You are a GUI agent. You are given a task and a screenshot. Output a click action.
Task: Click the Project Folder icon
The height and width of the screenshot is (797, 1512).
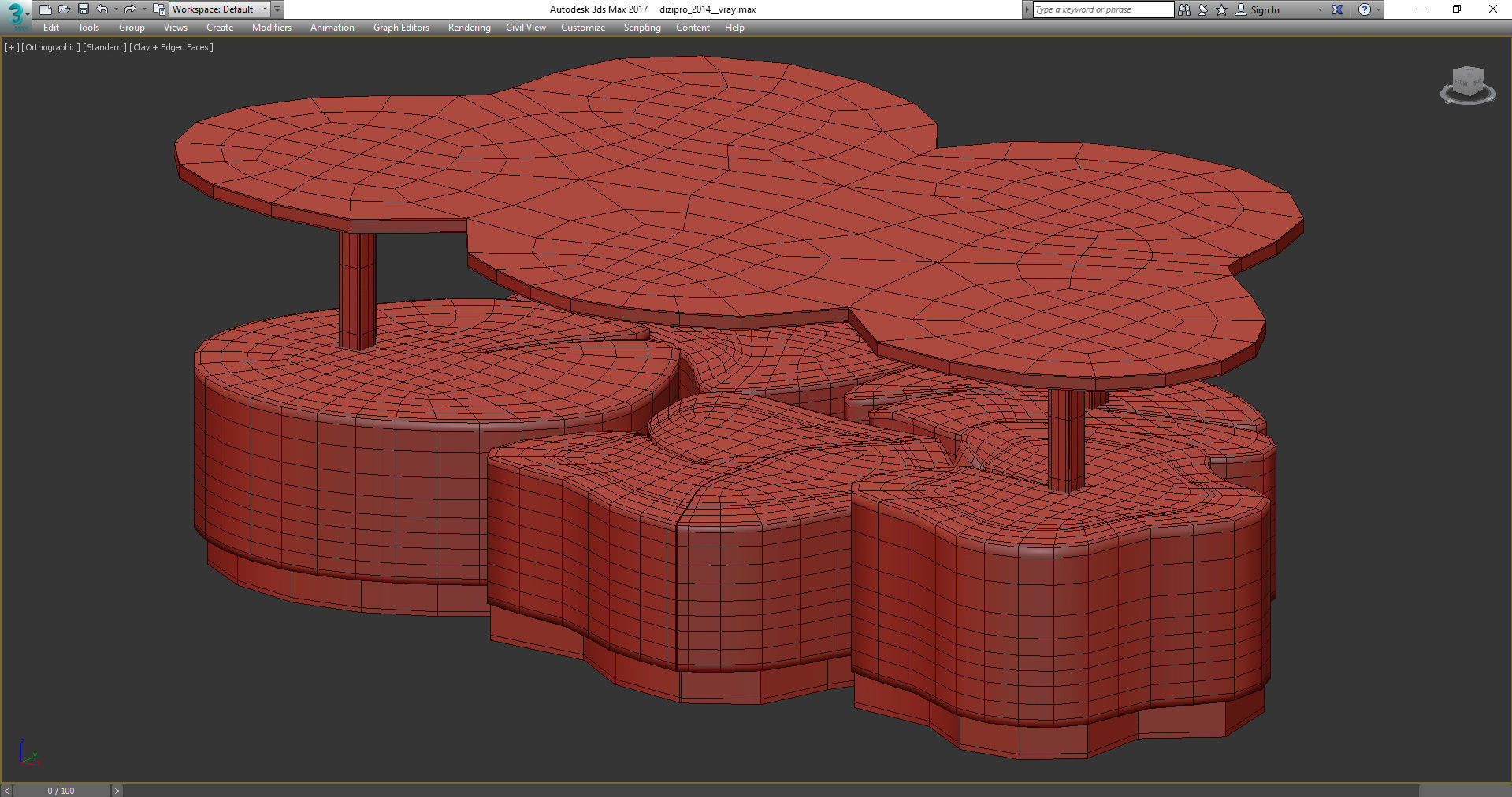click(158, 9)
